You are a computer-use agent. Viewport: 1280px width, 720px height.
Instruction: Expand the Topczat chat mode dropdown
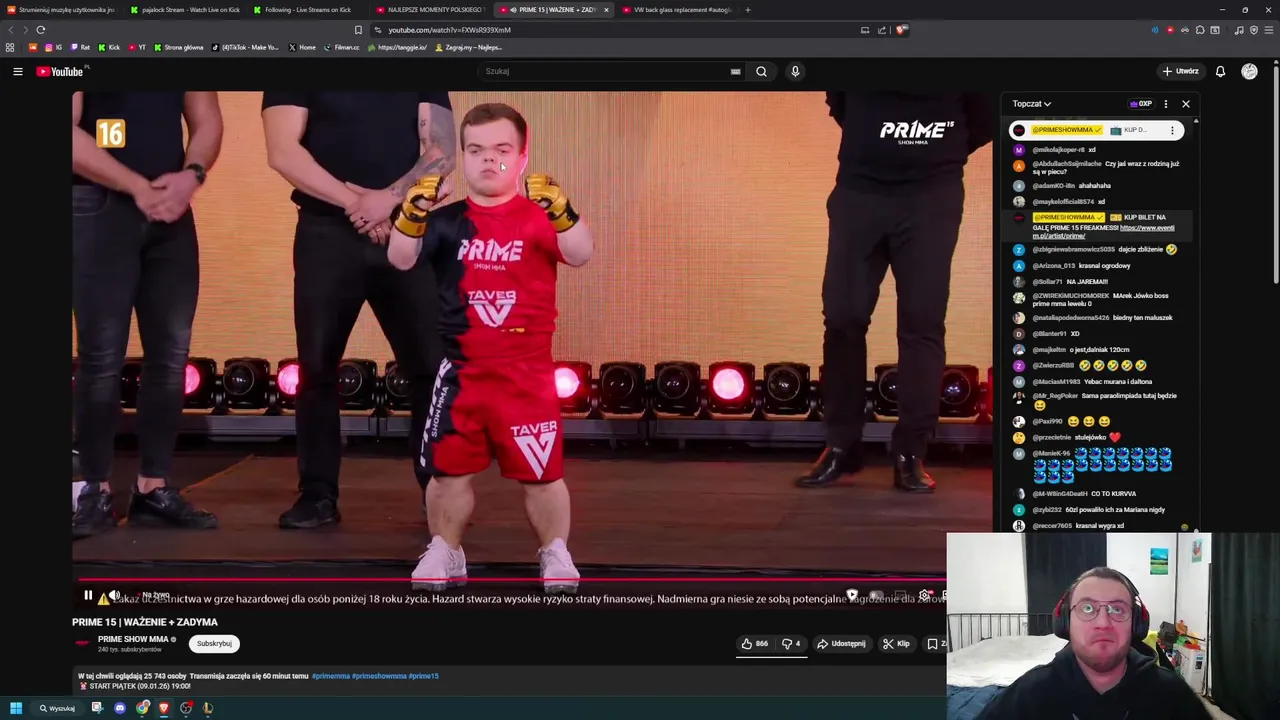(1031, 104)
